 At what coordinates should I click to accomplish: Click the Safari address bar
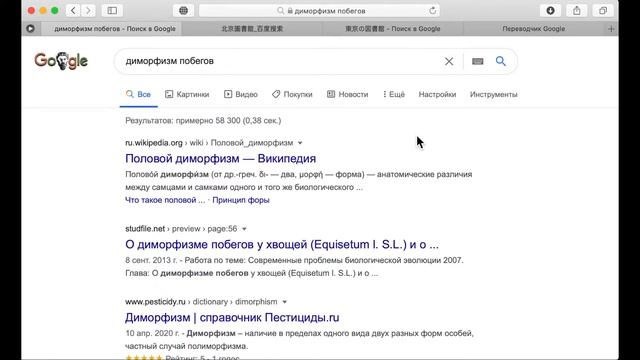pos(319,11)
